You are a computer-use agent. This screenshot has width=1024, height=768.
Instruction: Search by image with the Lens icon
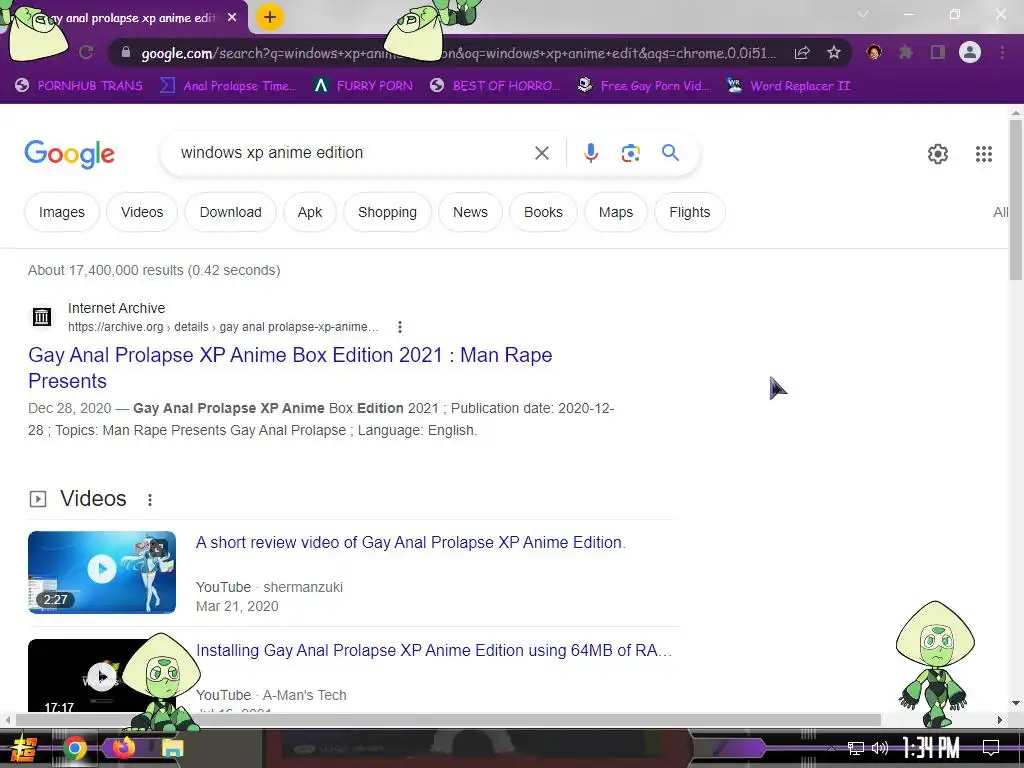click(x=630, y=153)
